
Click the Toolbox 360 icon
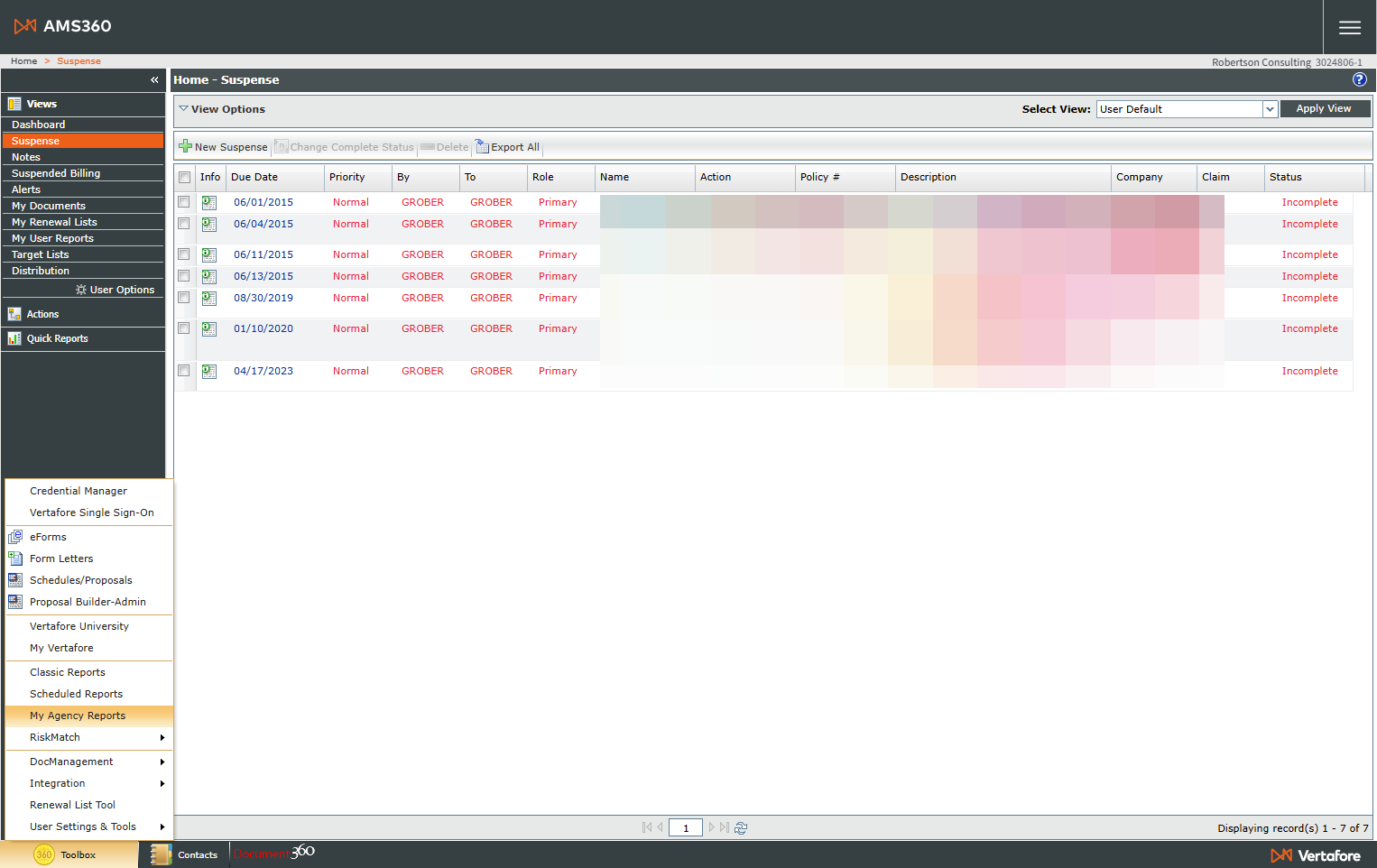(44, 854)
